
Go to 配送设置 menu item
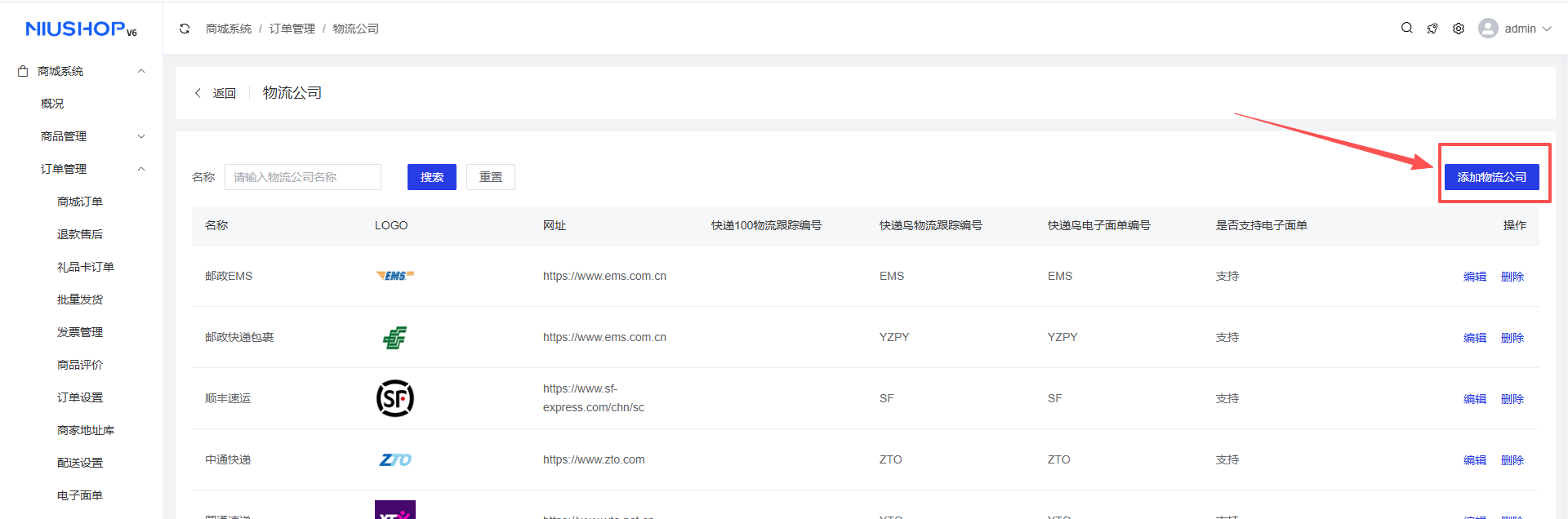(x=80, y=463)
